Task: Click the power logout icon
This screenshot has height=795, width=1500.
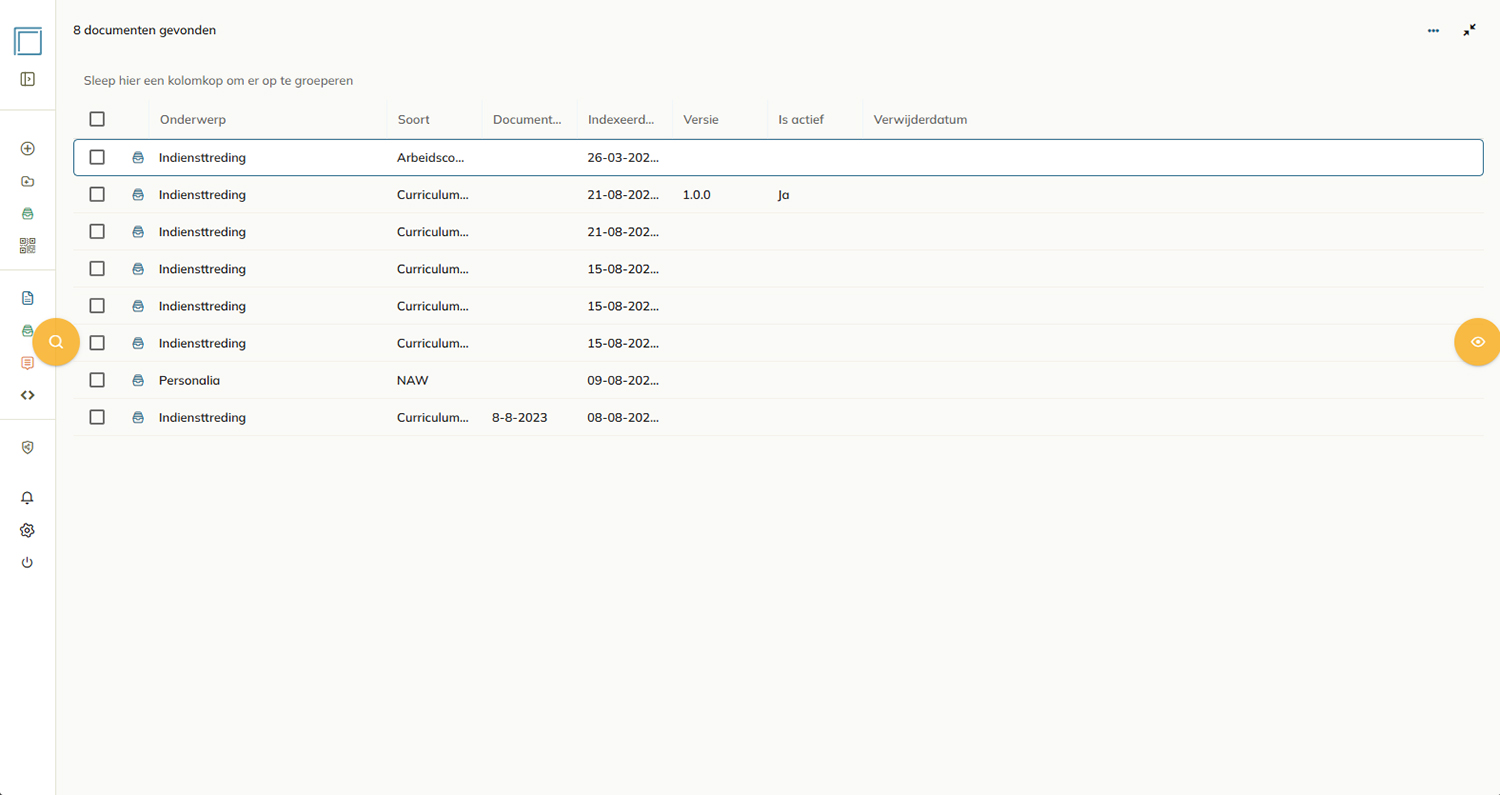Action: tap(27, 562)
